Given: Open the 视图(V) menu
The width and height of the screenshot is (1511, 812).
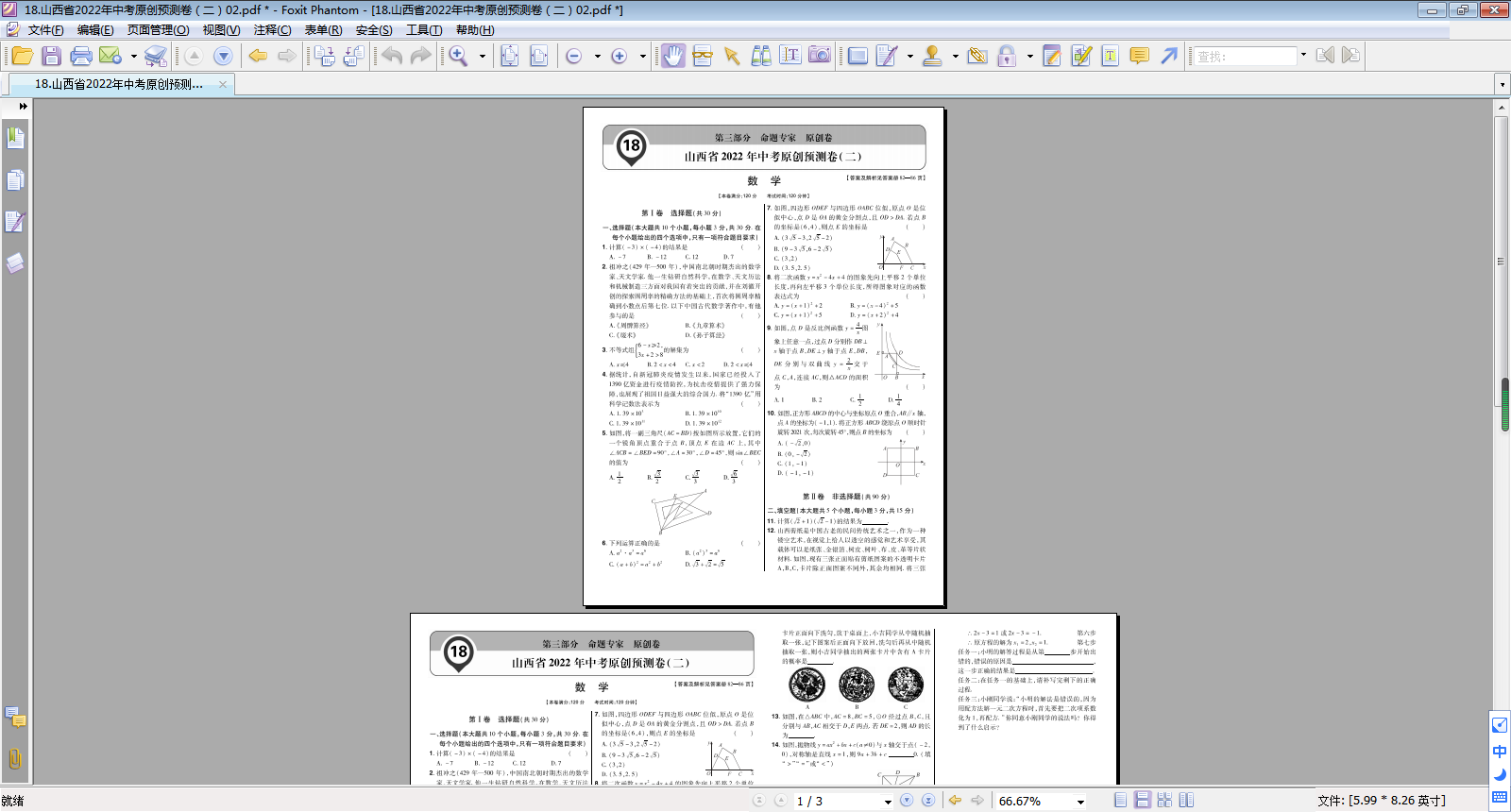Looking at the screenshot, I should pos(221,30).
